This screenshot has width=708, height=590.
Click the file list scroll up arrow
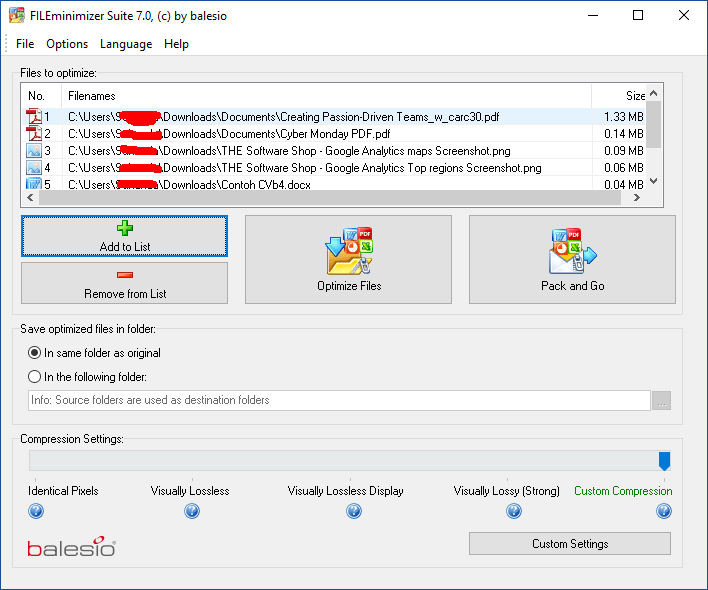(x=654, y=93)
